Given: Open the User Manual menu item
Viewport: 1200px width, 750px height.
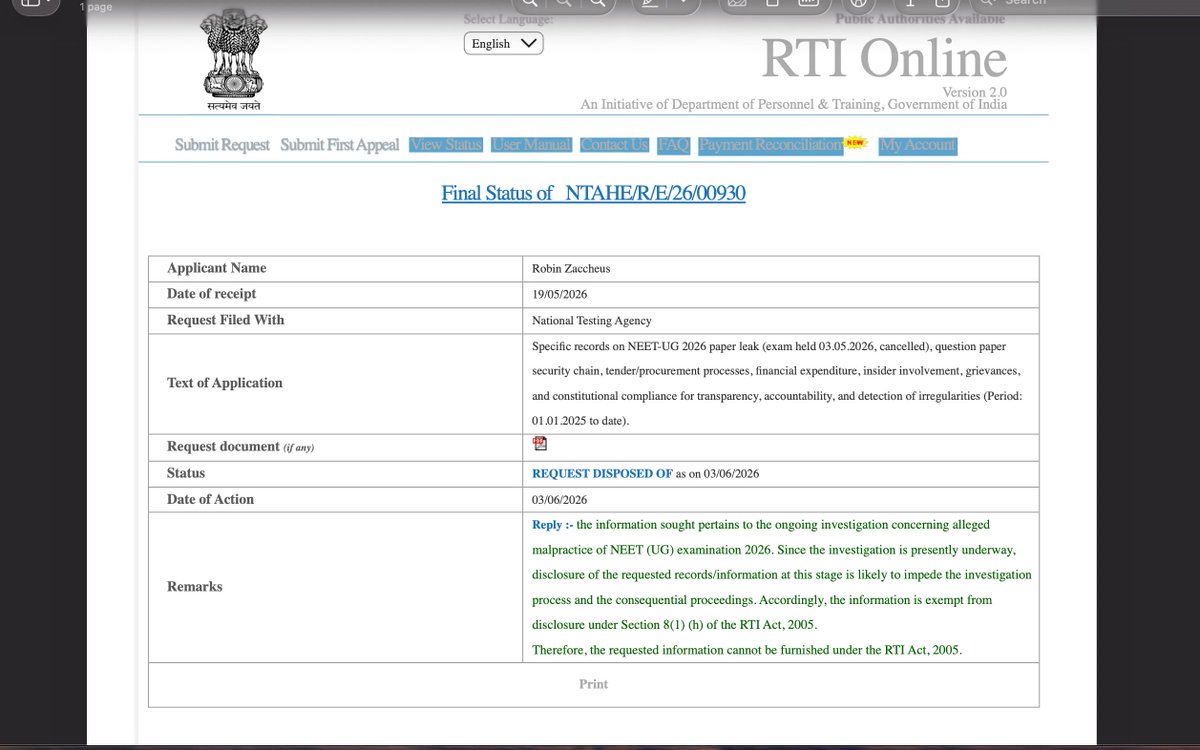Looking at the screenshot, I should coord(532,145).
